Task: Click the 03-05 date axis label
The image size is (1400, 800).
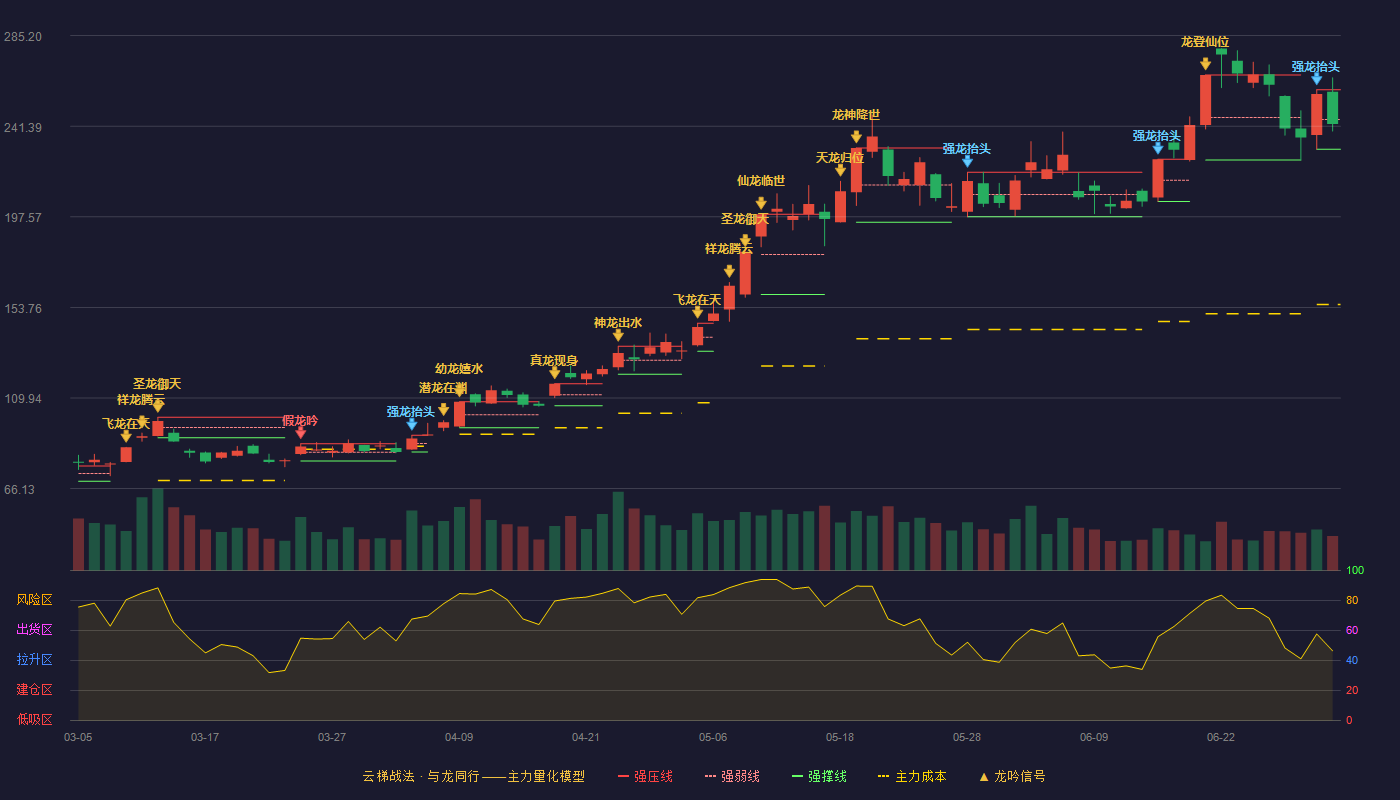Action: coord(78,737)
